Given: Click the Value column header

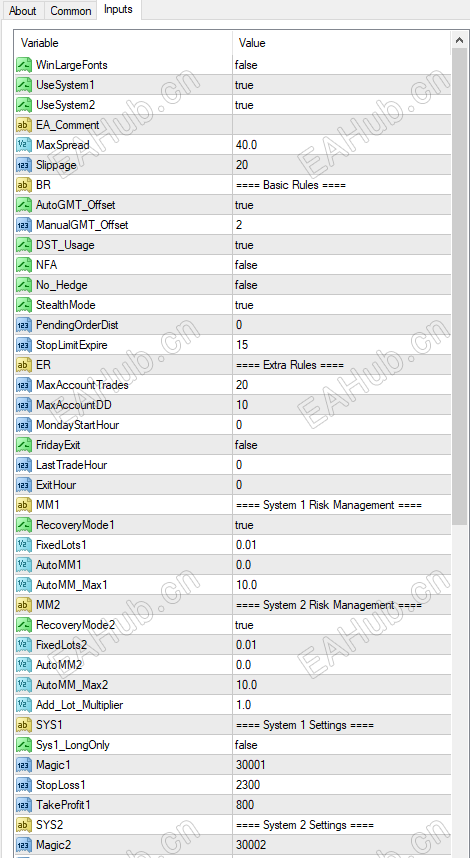Looking at the screenshot, I should [x=252, y=43].
